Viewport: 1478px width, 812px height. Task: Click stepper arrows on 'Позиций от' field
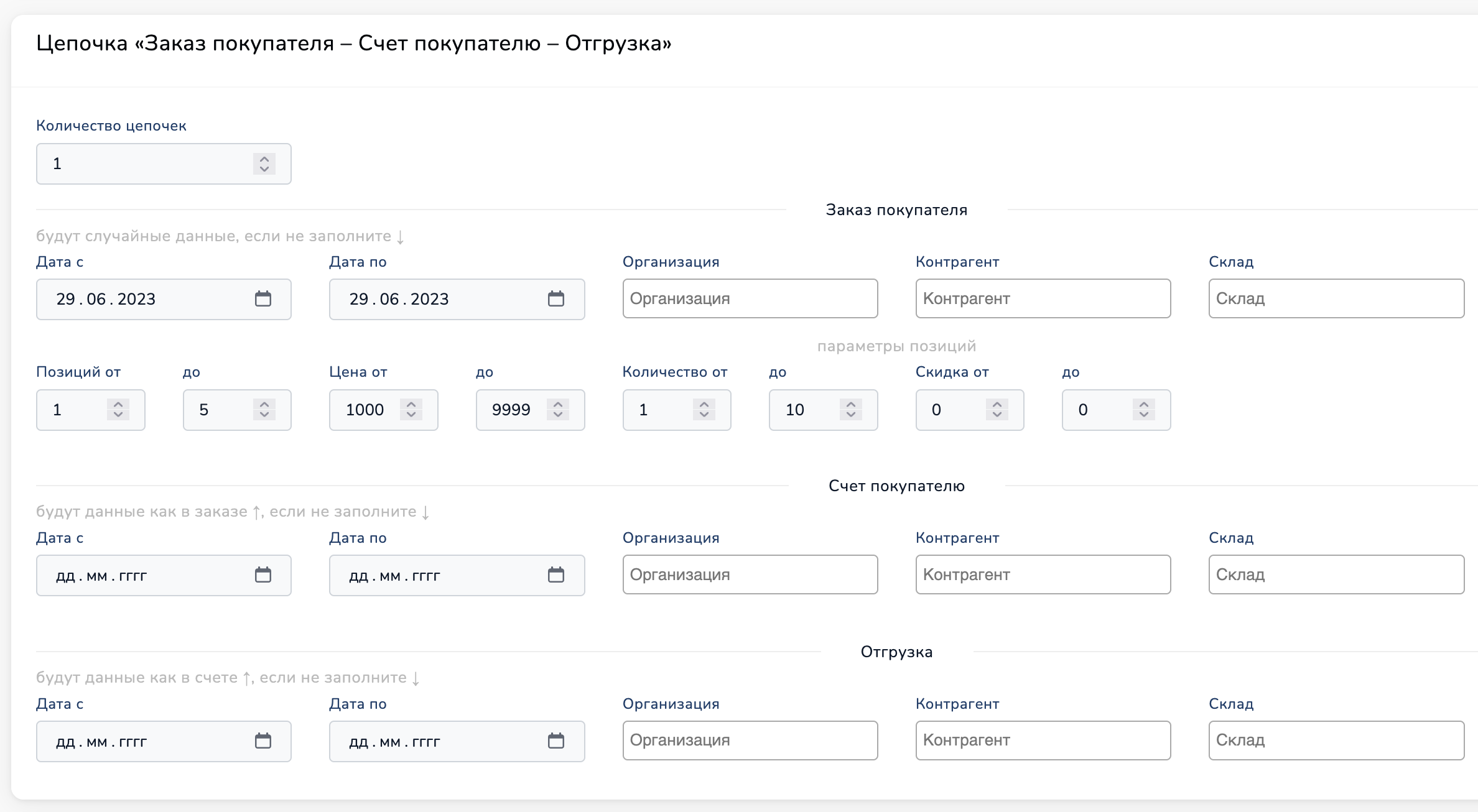click(118, 409)
